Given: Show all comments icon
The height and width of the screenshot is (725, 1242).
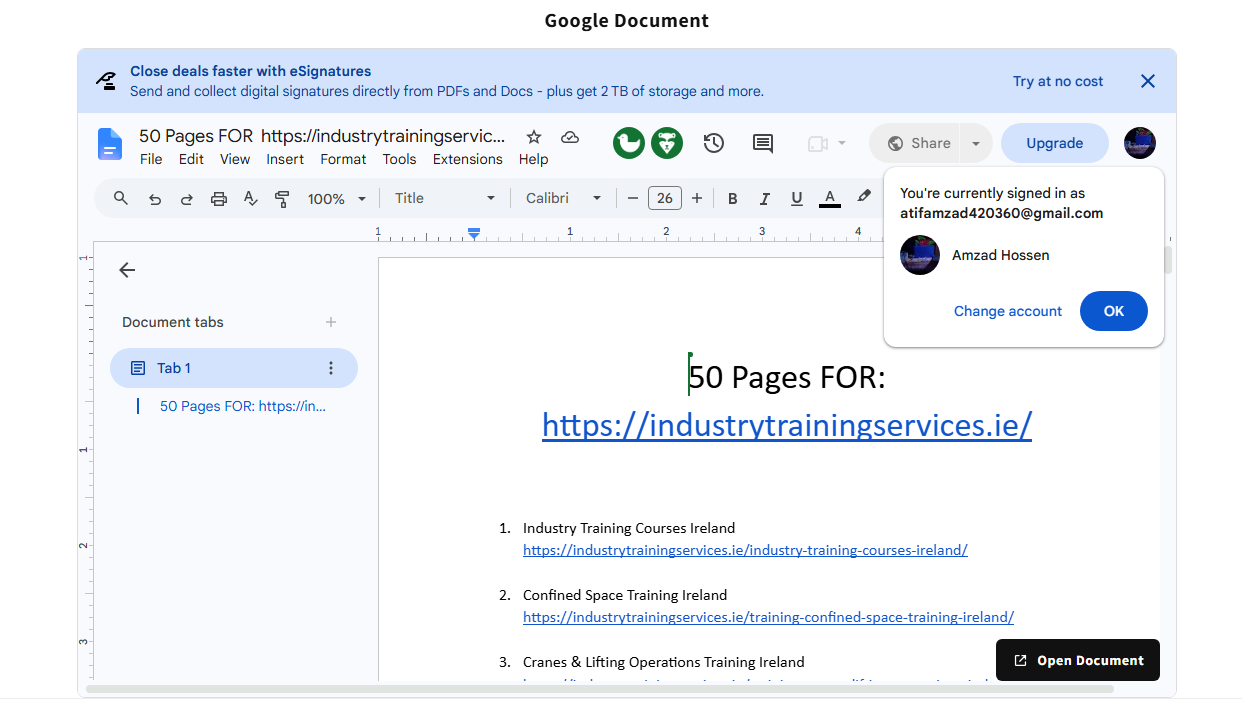Looking at the screenshot, I should tap(763, 144).
